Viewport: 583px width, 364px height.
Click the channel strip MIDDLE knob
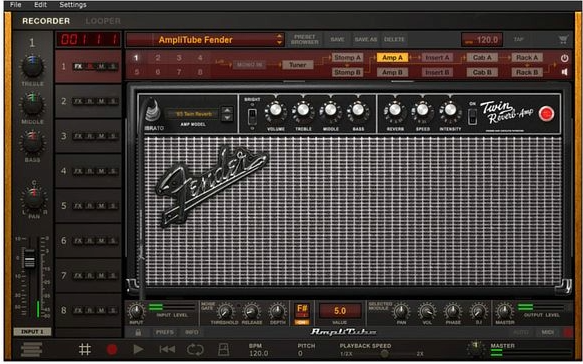(x=32, y=104)
